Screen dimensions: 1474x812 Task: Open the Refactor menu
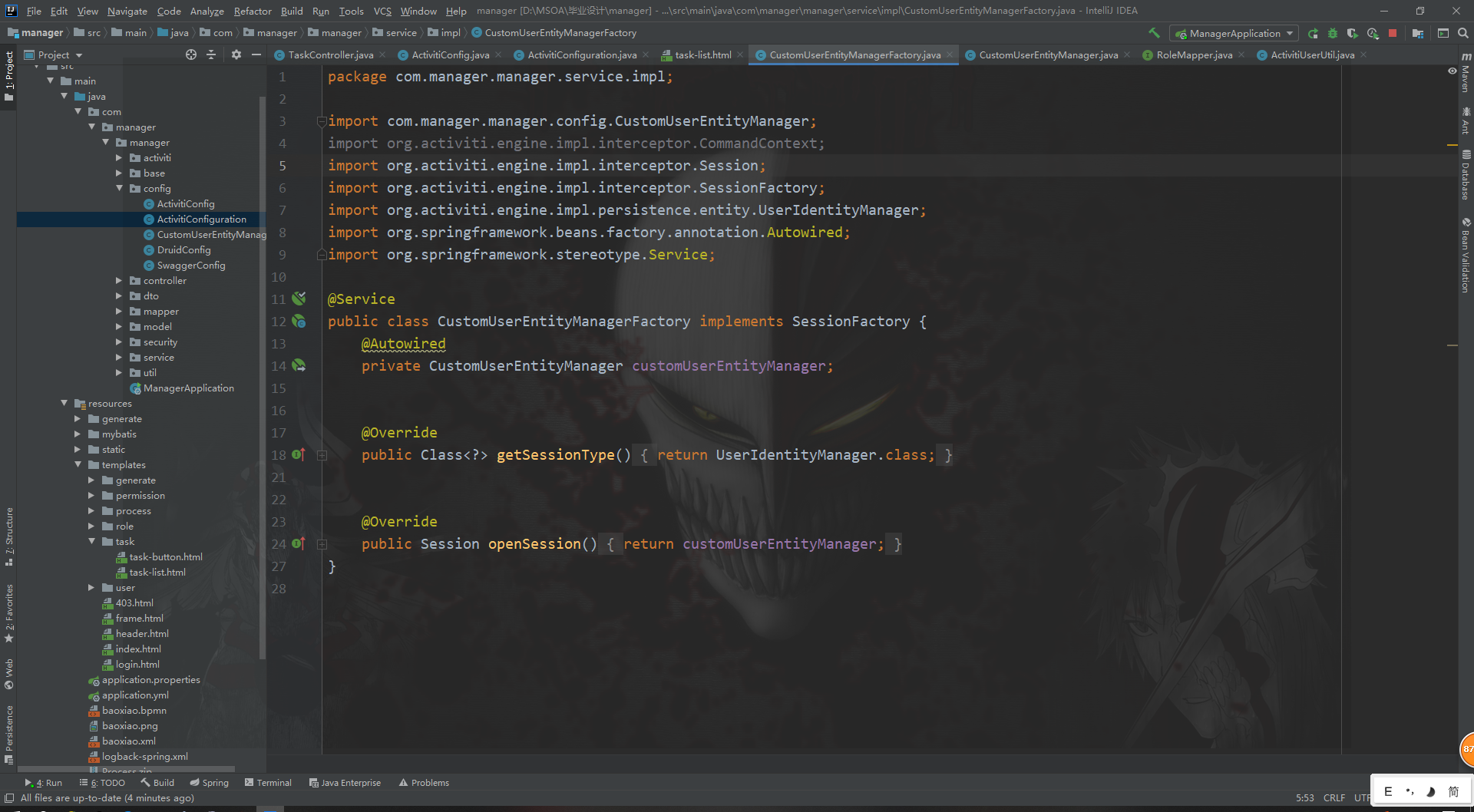click(x=253, y=11)
